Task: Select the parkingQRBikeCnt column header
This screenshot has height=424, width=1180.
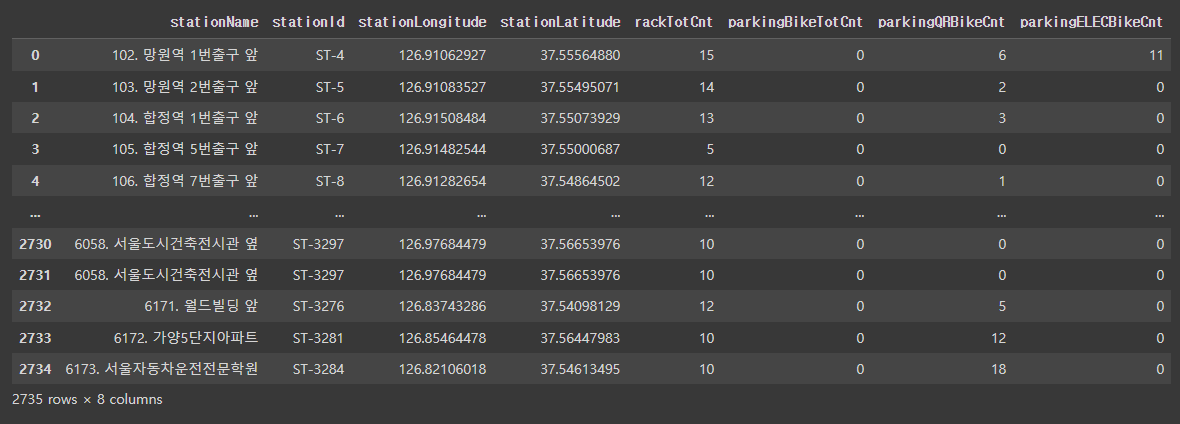Action: [941, 23]
